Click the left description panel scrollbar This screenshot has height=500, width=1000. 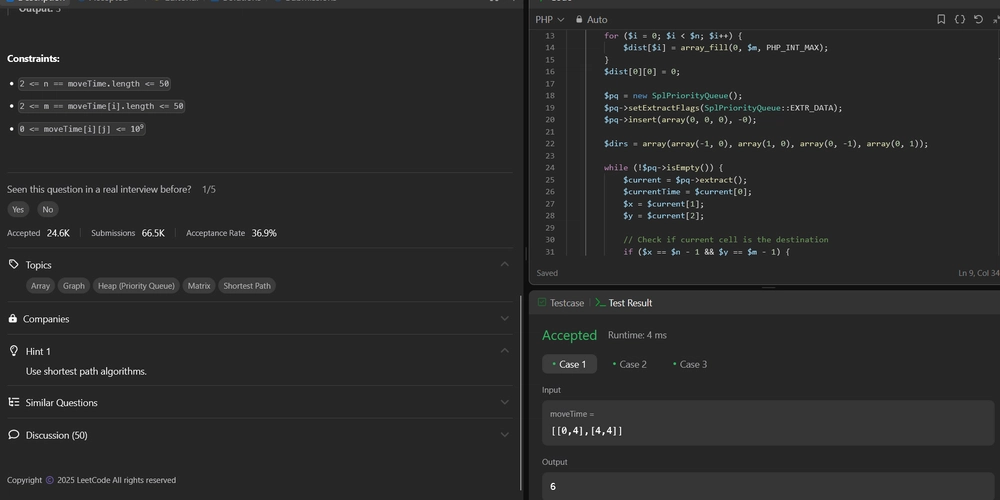pyautogui.click(x=521, y=392)
